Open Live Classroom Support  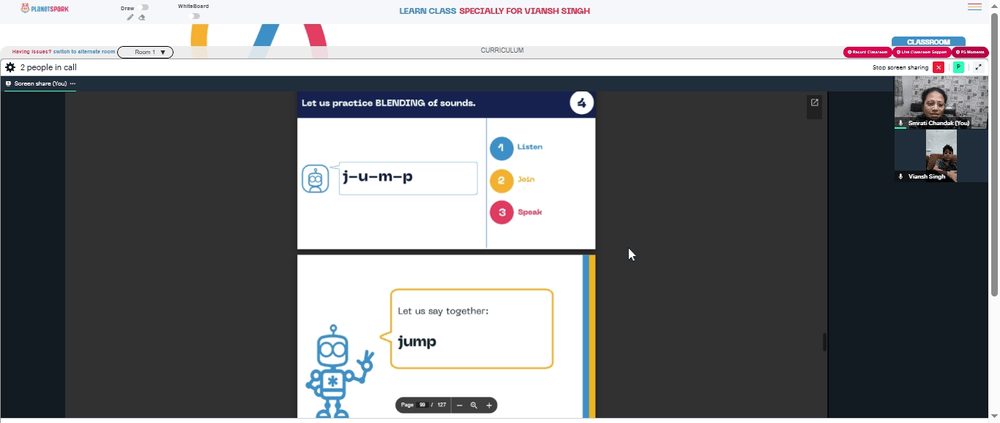[x=922, y=52]
